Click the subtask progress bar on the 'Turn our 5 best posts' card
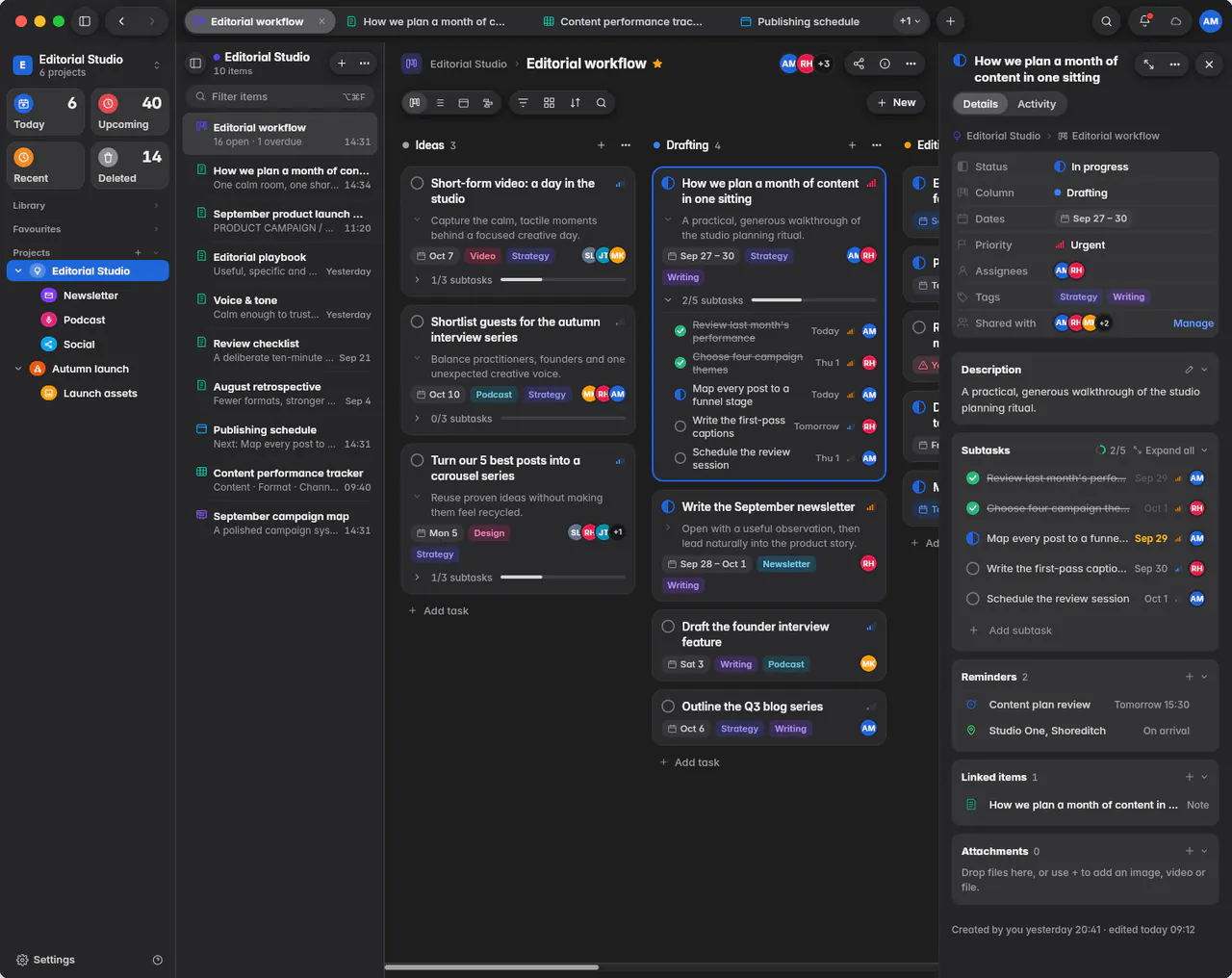 [x=563, y=578]
